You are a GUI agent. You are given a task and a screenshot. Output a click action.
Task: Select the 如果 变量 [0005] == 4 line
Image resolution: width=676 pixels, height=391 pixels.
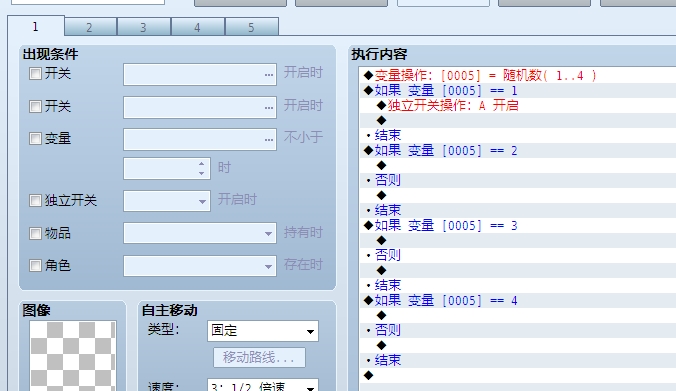click(x=517, y=300)
